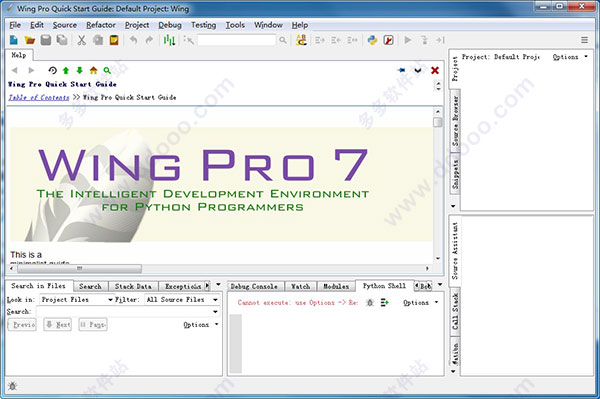
Task: Open the Refactor menu
Action: (101, 25)
